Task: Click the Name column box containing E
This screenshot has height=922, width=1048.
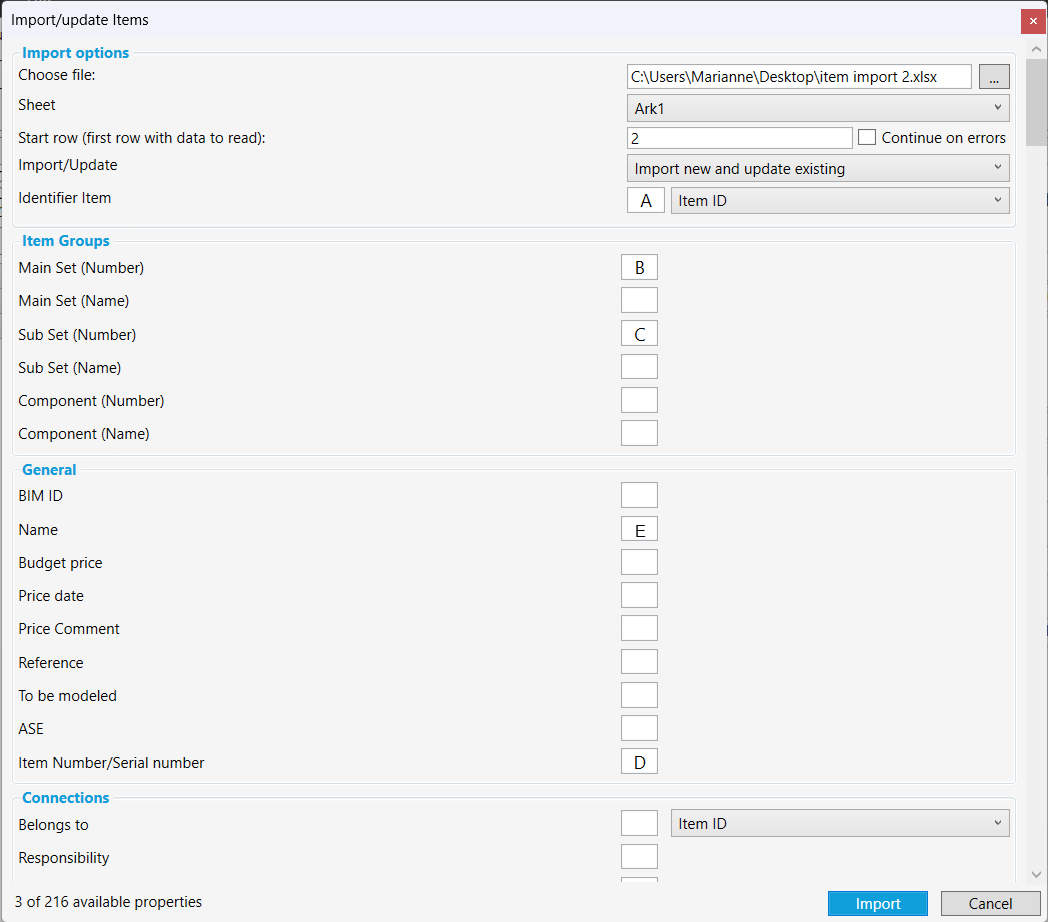Action: coord(639,530)
